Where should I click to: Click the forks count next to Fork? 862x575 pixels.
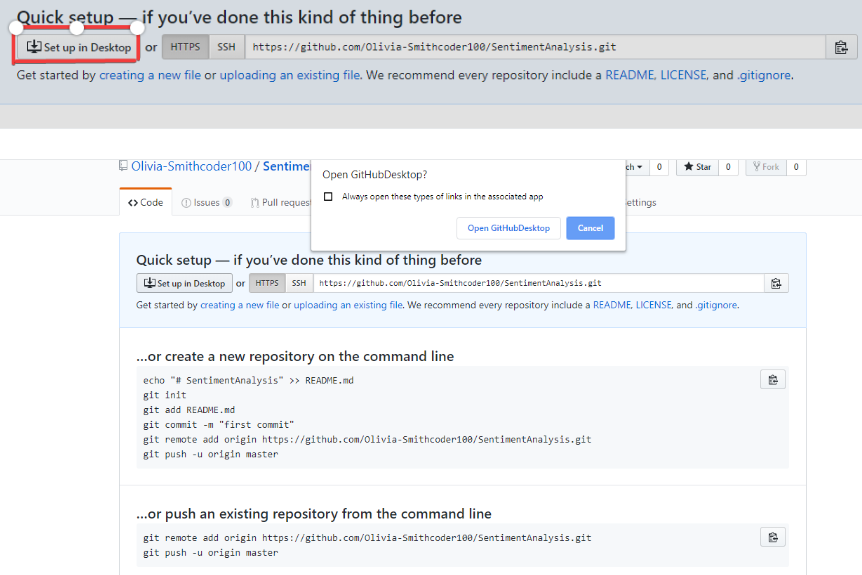pyautogui.click(x=796, y=167)
